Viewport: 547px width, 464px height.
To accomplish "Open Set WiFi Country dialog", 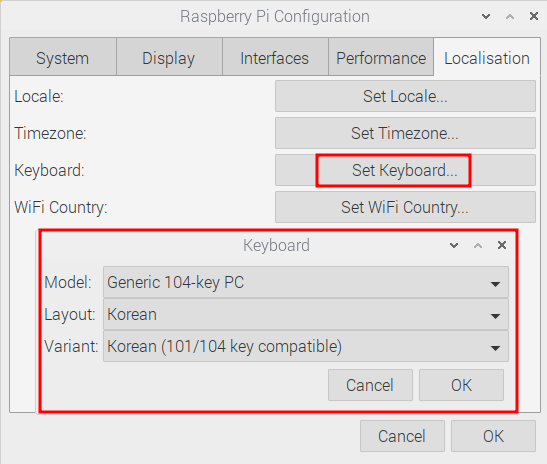I will coord(405,207).
